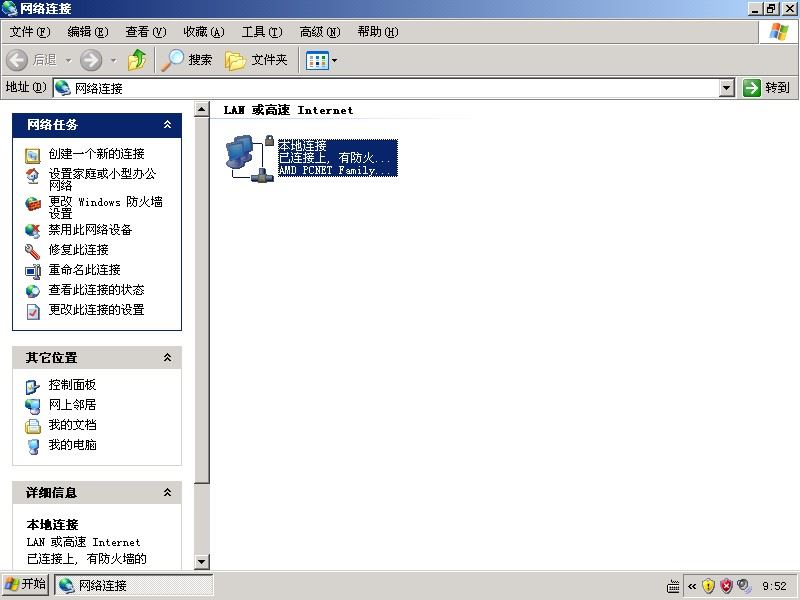Click the 网络连接 taskbar button
The height and width of the screenshot is (600, 800).
pyautogui.click(x=134, y=585)
